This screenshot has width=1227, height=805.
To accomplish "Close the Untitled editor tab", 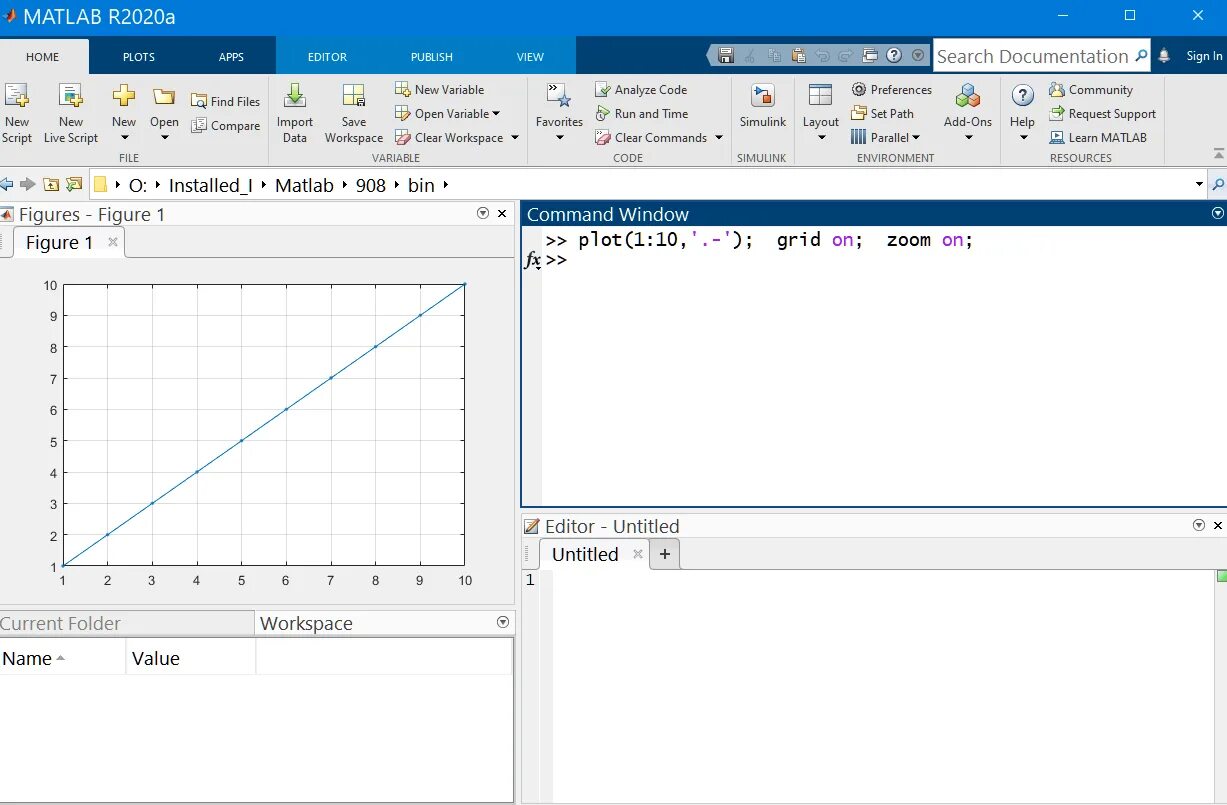I will click(x=638, y=554).
